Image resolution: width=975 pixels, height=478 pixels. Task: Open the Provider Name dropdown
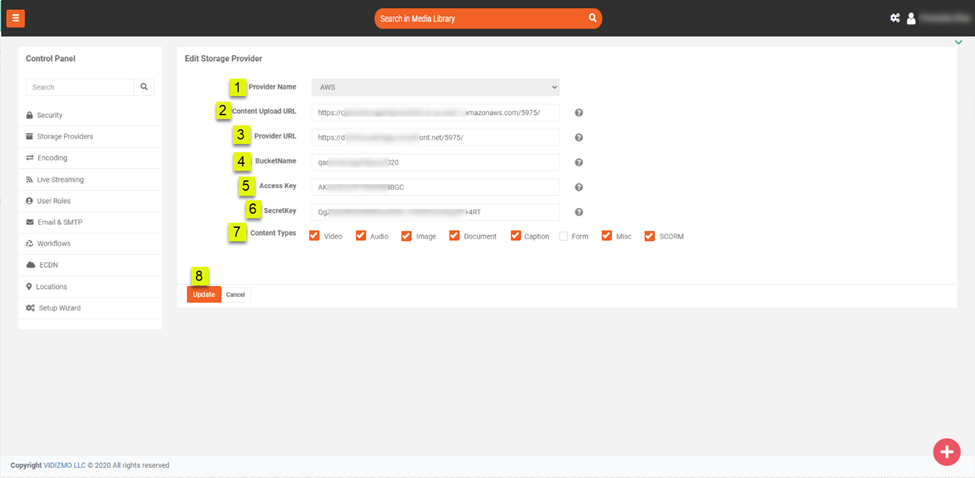(435, 87)
